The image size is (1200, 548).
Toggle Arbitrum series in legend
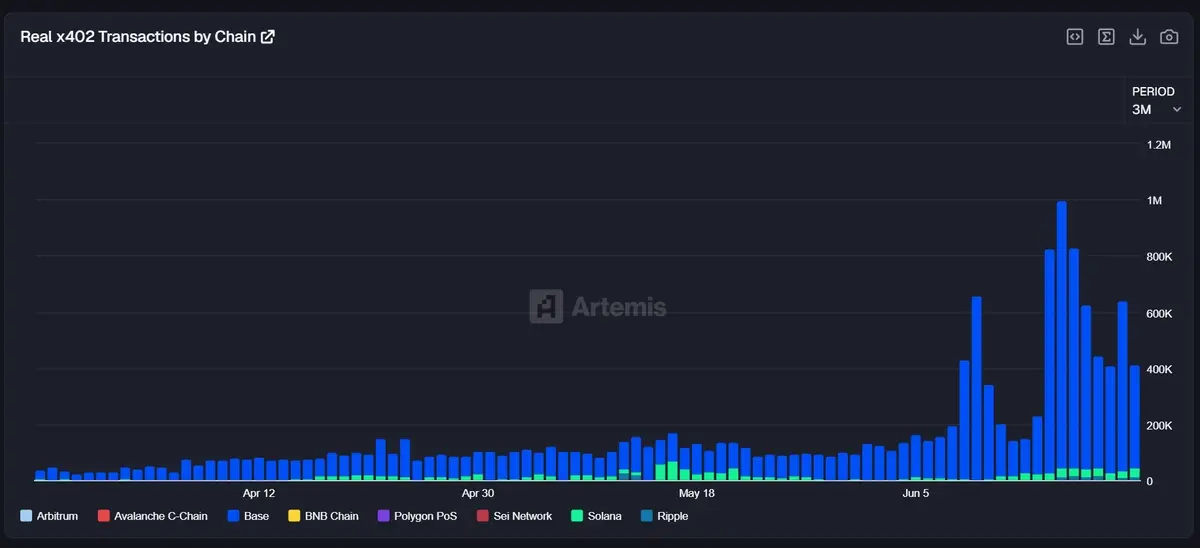coord(49,516)
